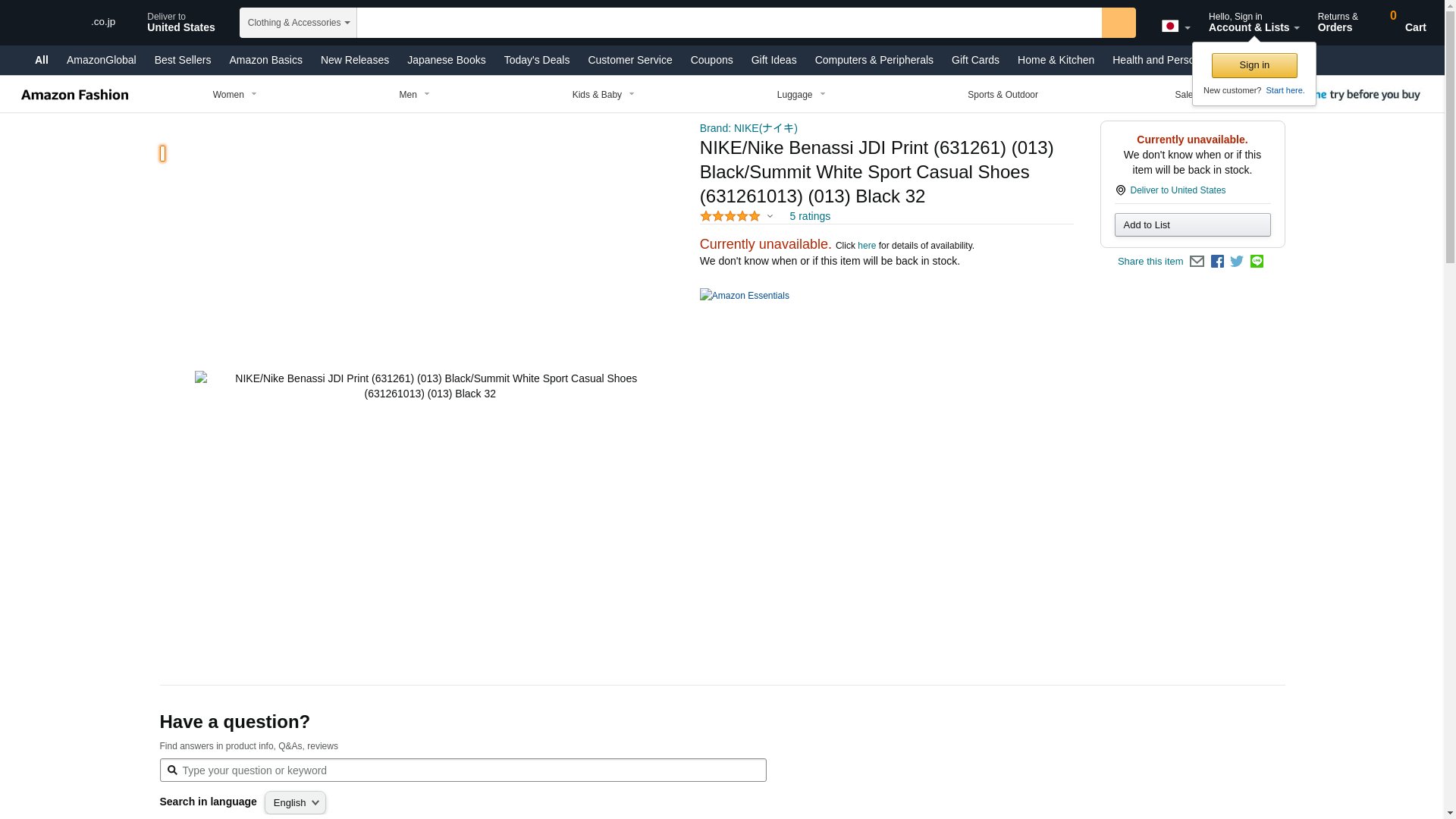
Task: Share this item via email icon
Action: [1197, 262]
